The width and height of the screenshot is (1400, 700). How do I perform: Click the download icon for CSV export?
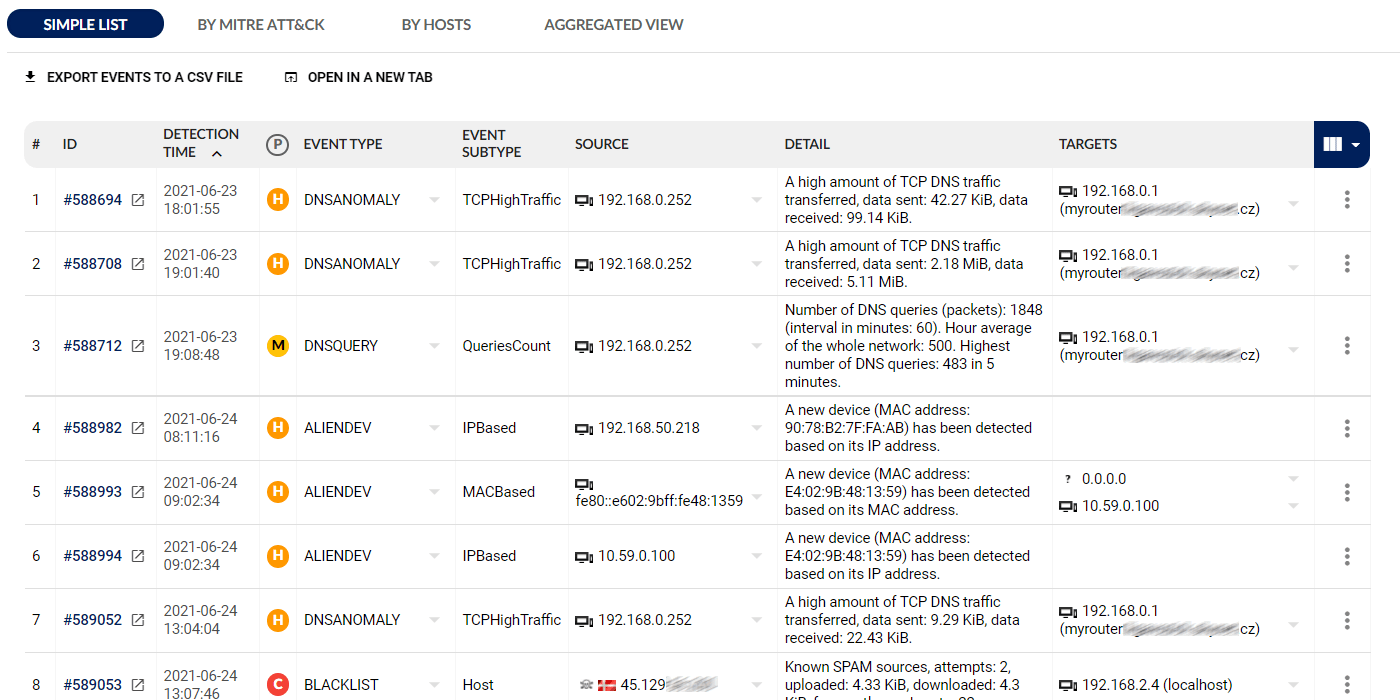click(x=30, y=77)
